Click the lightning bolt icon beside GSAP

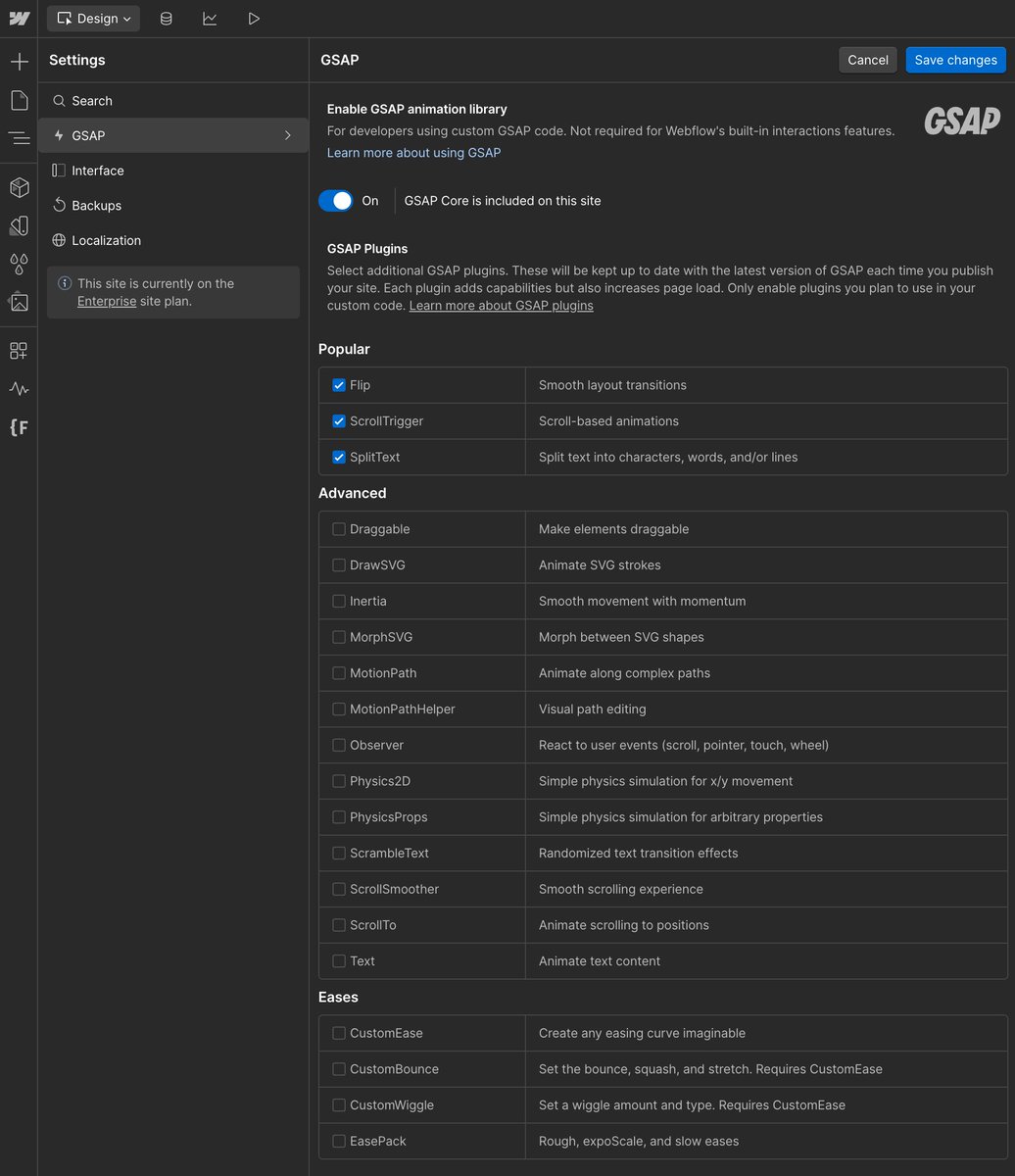(59, 135)
